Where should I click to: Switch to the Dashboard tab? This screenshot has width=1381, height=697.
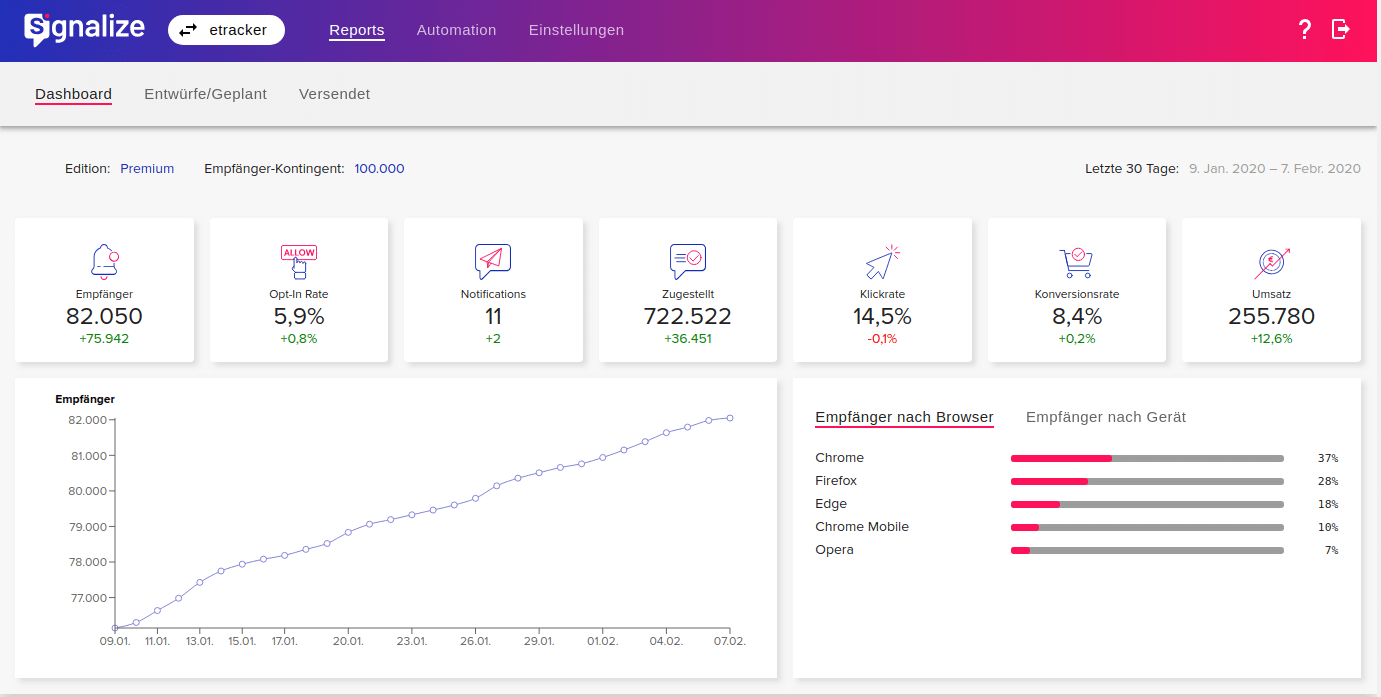click(x=73, y=94)
